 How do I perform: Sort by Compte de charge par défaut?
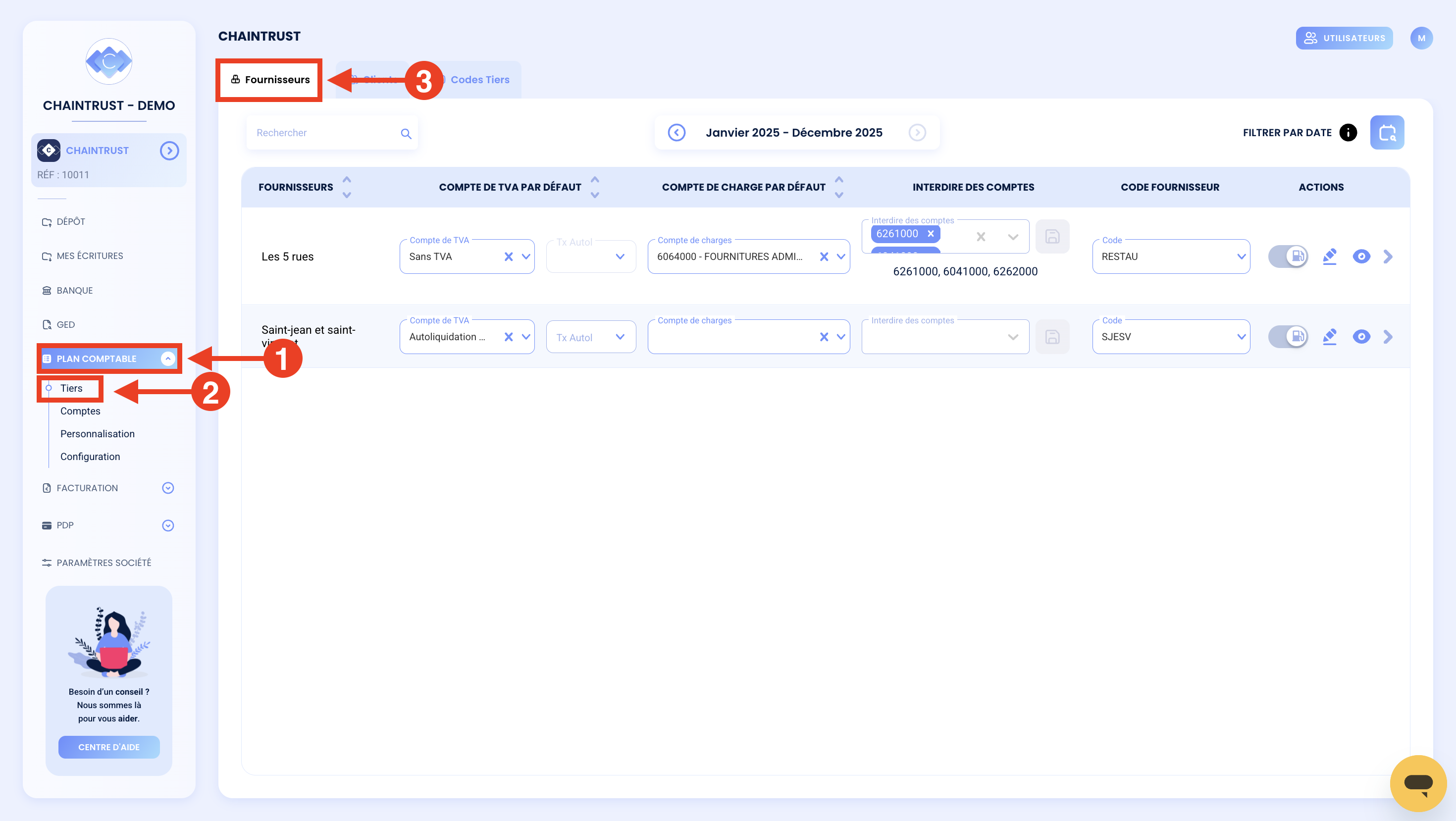click(839, 187)
